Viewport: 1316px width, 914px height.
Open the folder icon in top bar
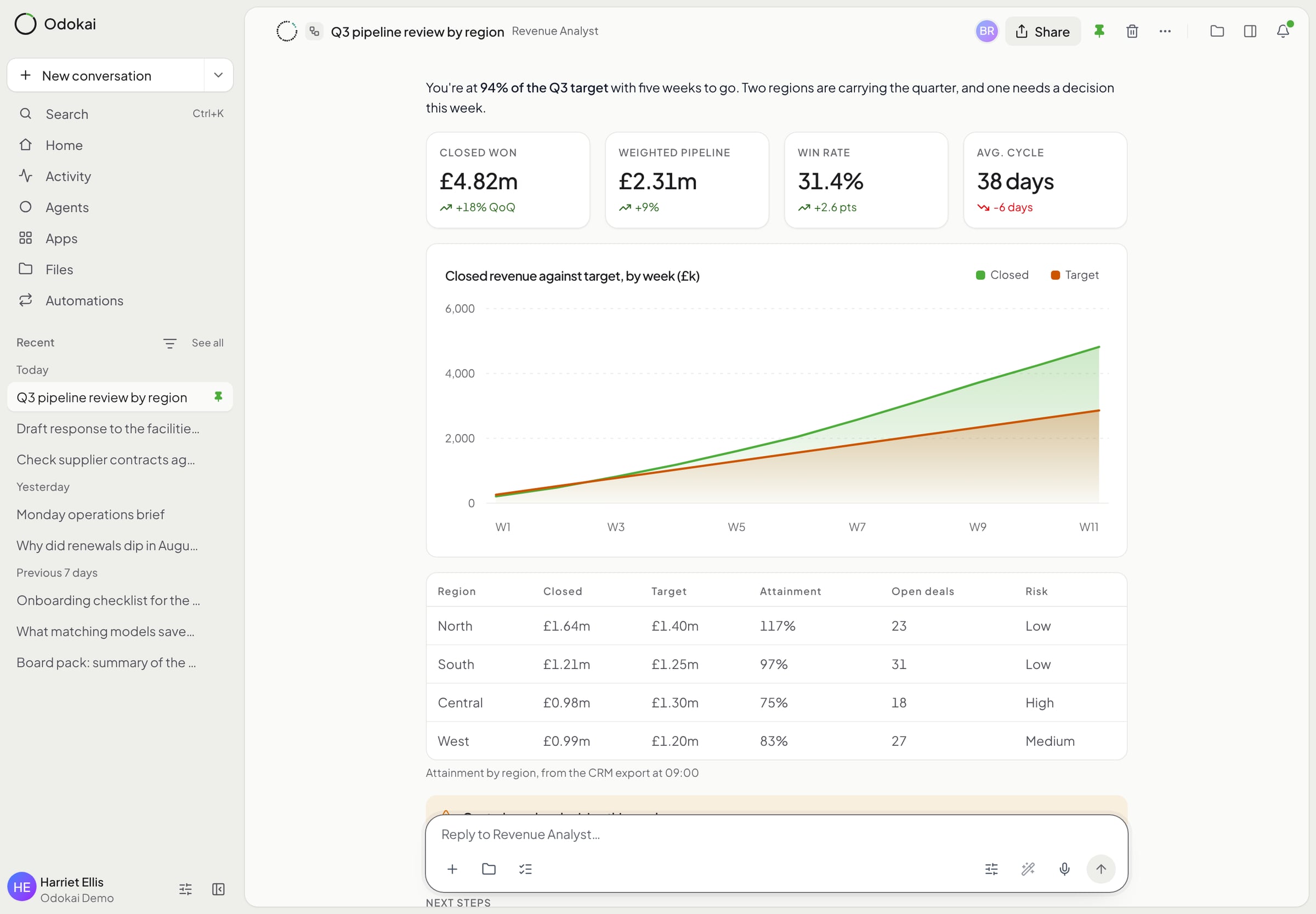1217,31
